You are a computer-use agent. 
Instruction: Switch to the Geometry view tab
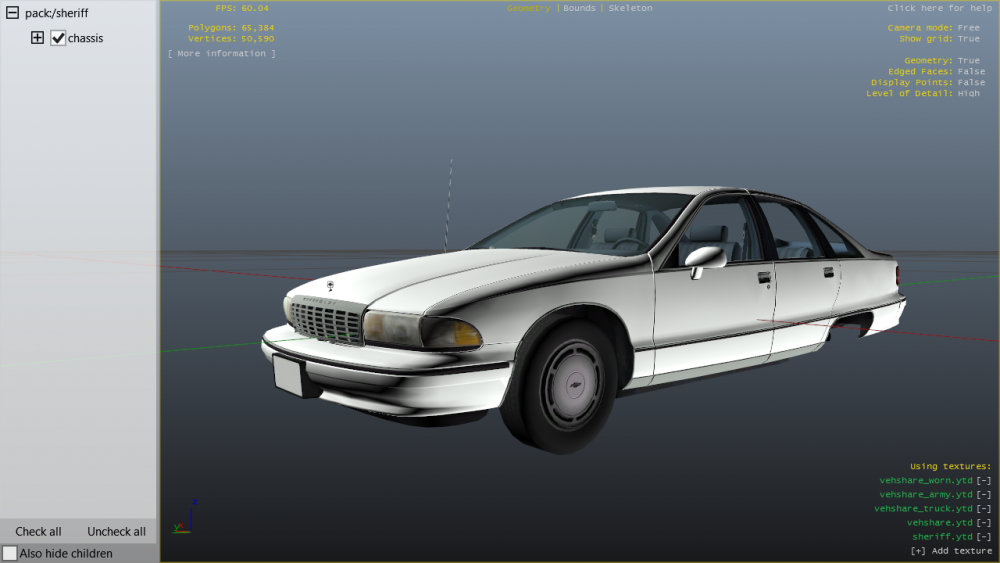coord(529,8)
